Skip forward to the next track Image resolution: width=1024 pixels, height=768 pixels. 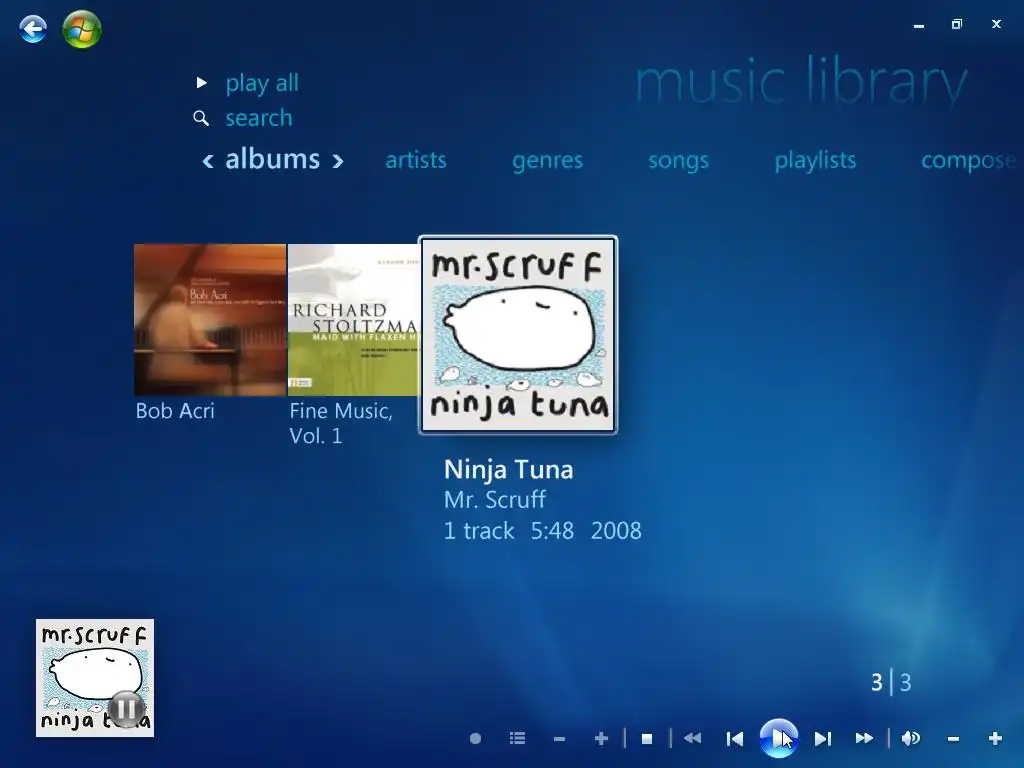(823, 739)
